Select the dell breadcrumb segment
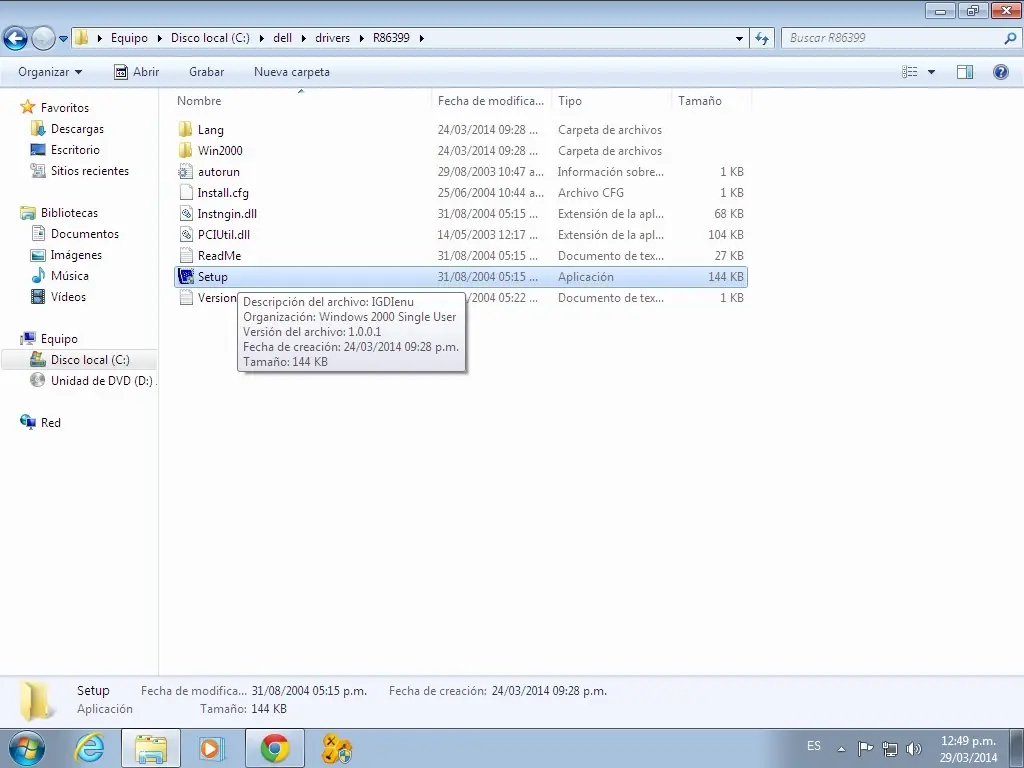 click(282, 38)
